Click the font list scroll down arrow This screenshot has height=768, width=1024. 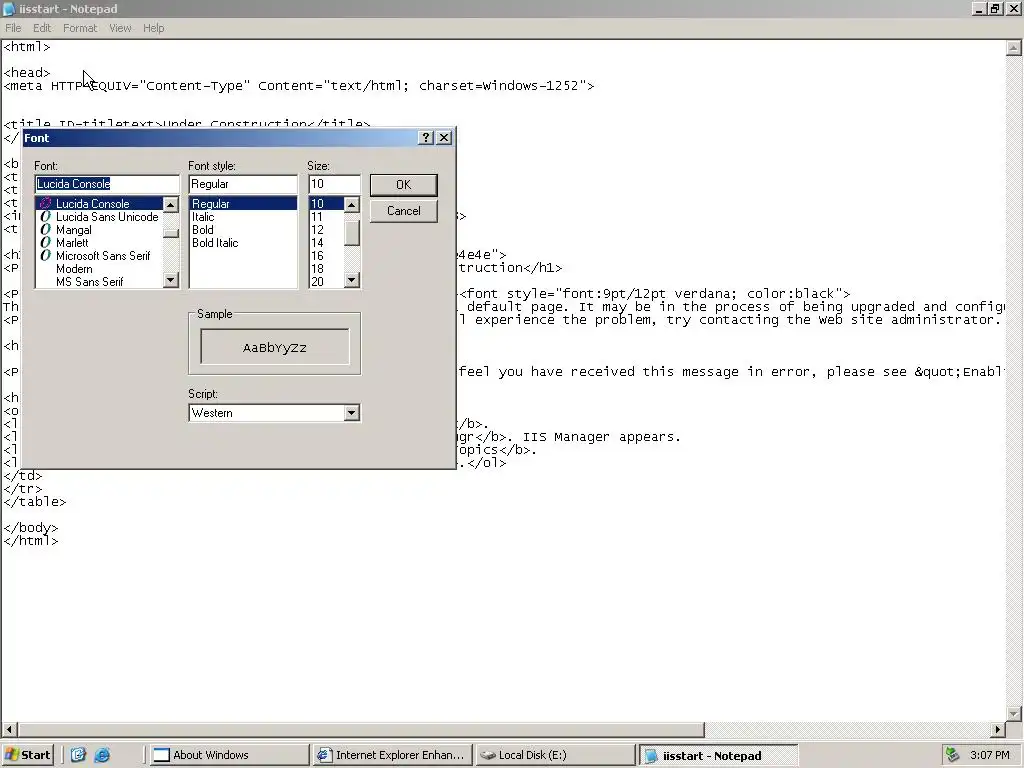click(170, 281)
